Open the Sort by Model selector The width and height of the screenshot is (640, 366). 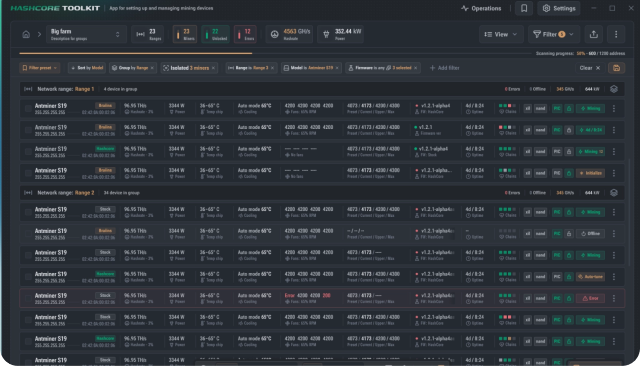(87, 68)
